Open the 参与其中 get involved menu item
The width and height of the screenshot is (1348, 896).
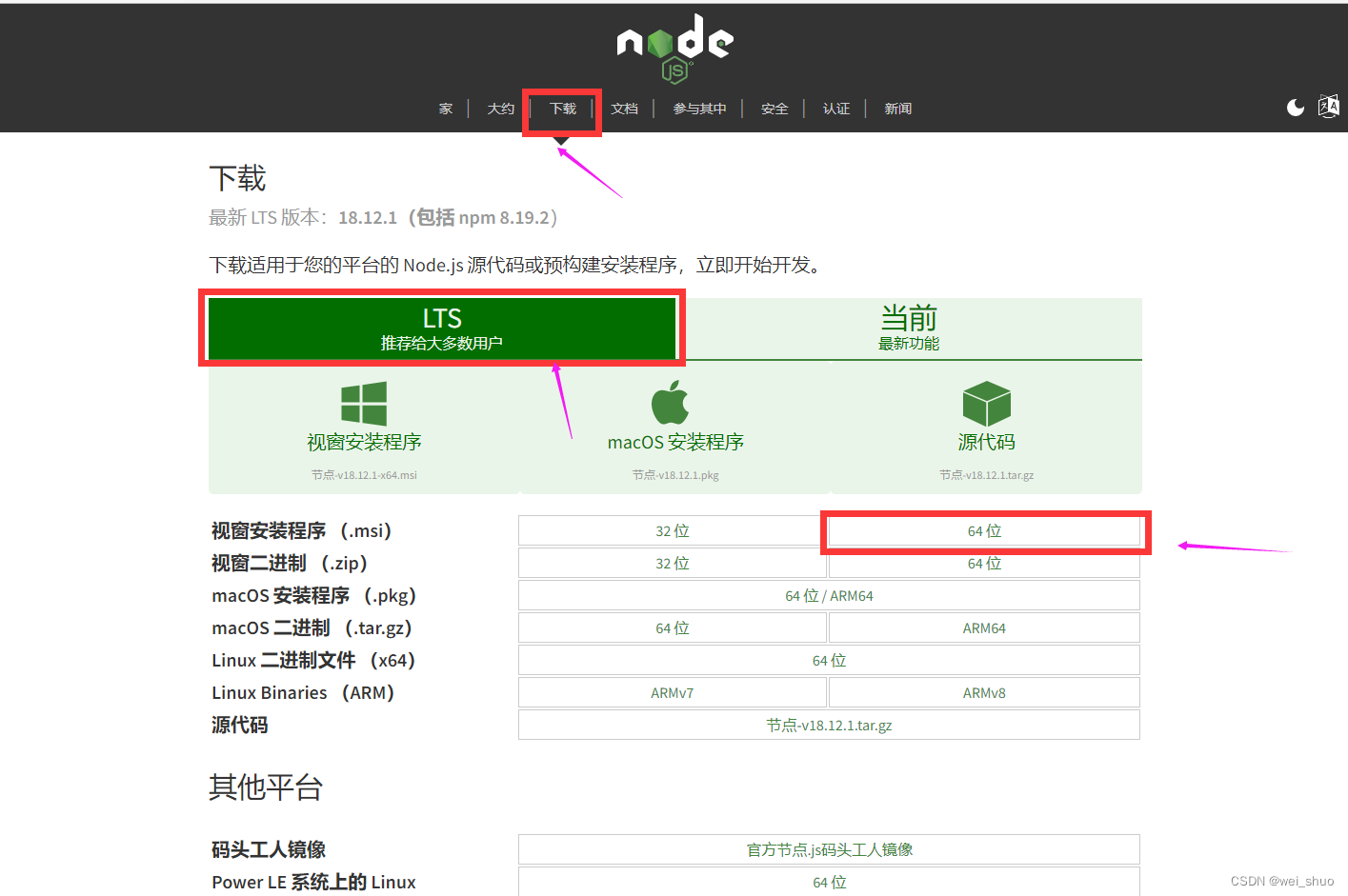(x=700, y=109)
